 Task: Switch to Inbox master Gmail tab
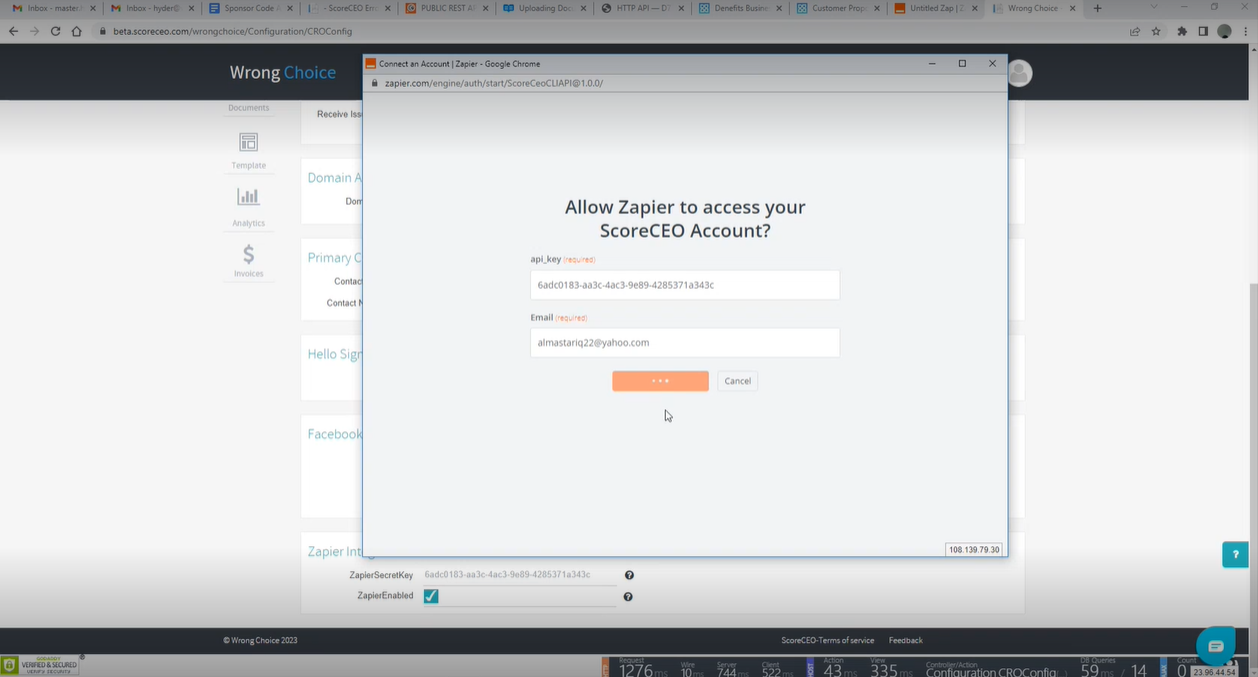(x=52, y=8)
